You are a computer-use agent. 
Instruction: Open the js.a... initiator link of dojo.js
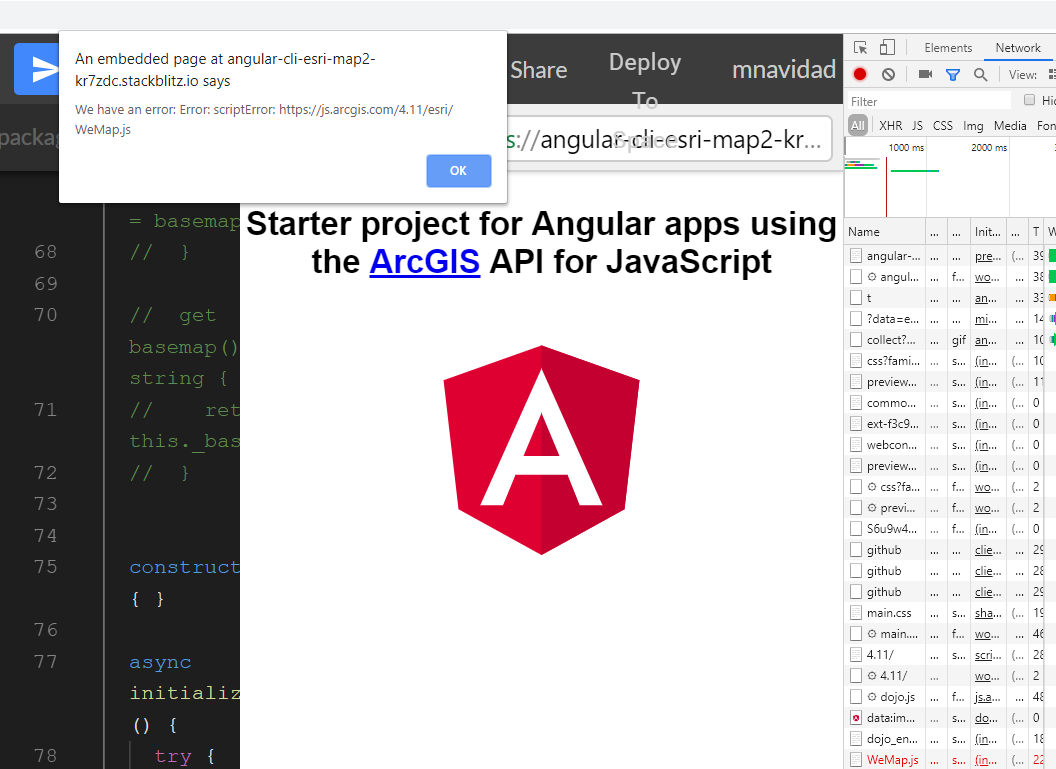click(x=988, y=697)
